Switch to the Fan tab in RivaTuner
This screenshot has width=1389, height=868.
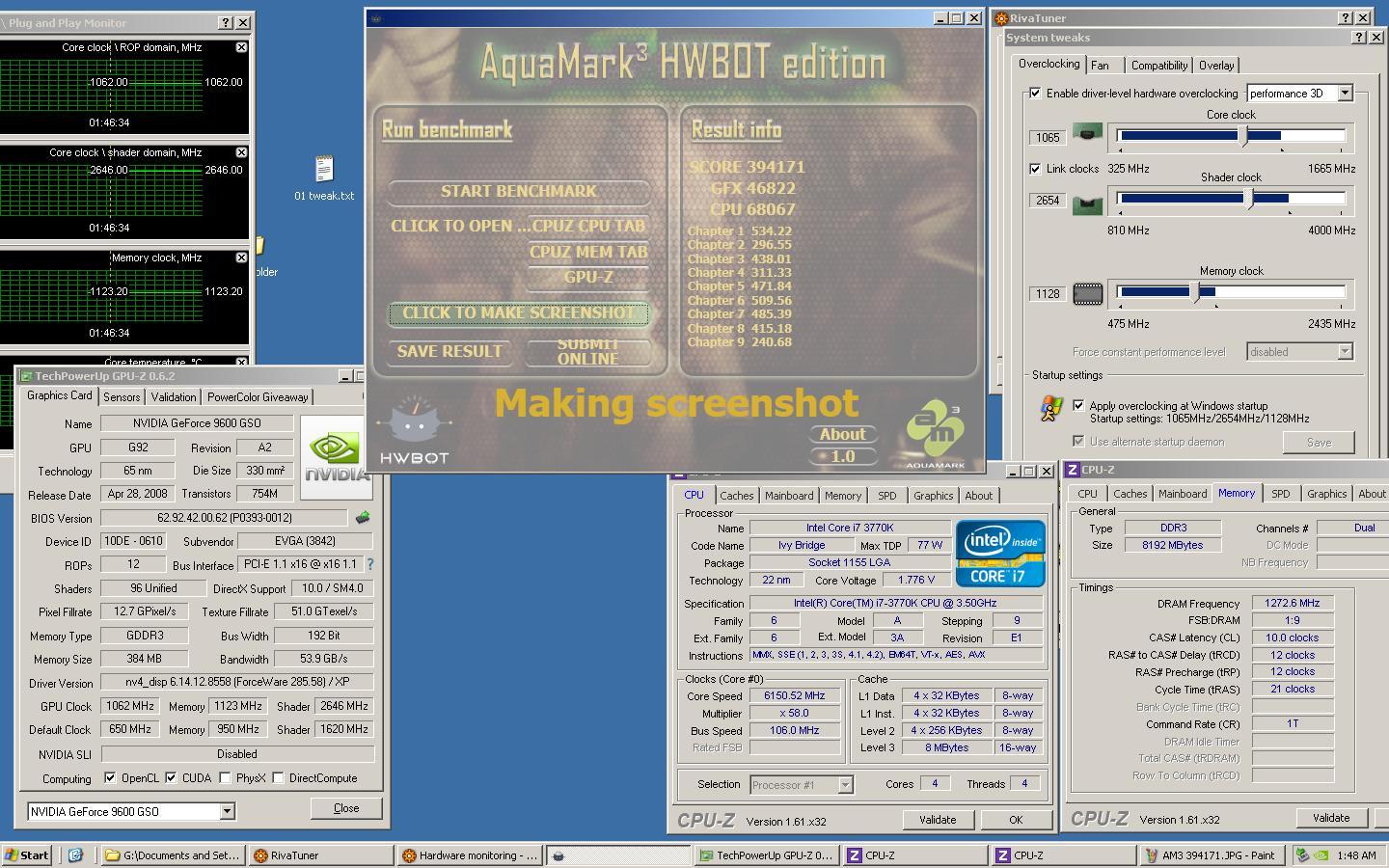1100,66
